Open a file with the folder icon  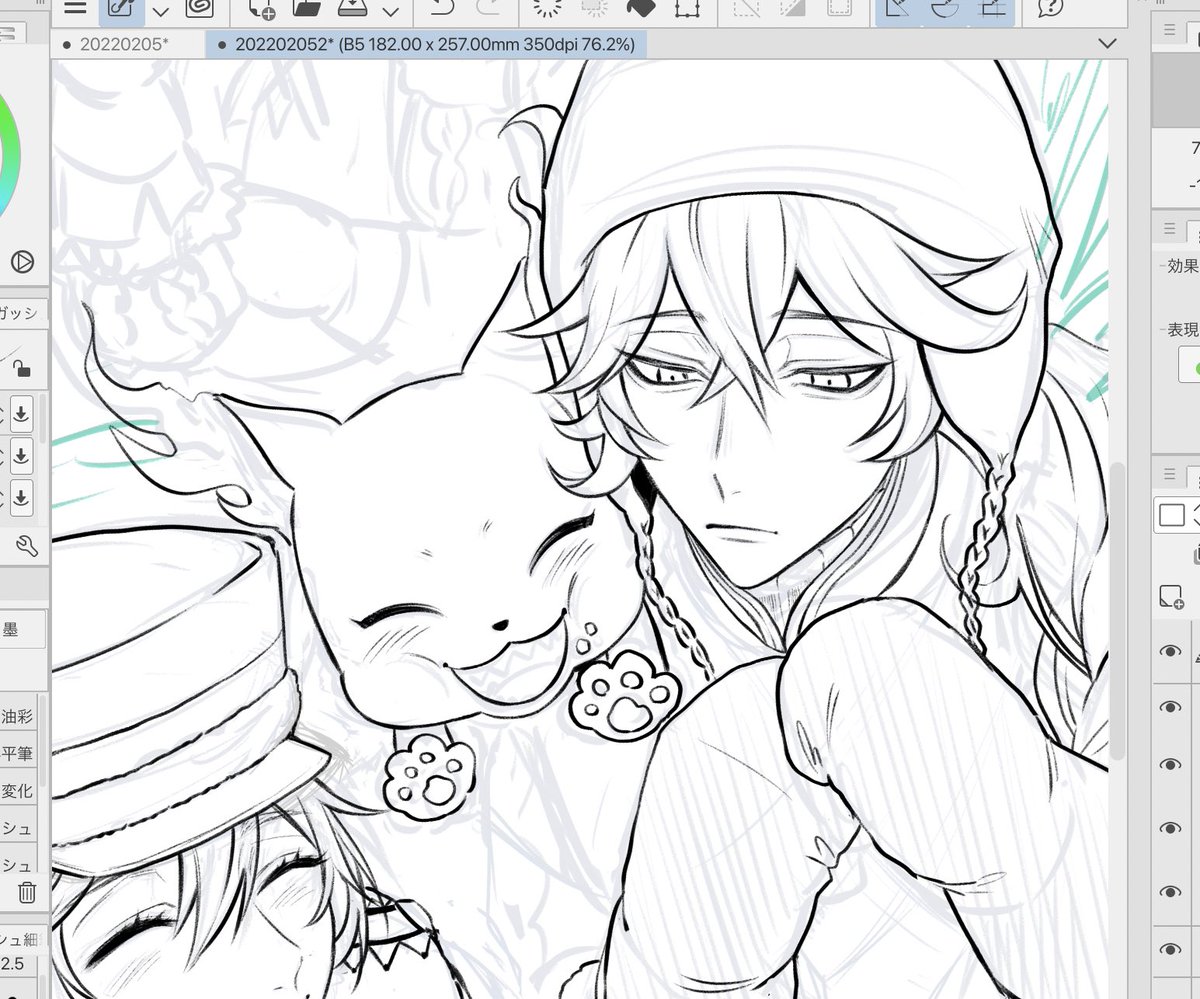(x=307, y=9)
